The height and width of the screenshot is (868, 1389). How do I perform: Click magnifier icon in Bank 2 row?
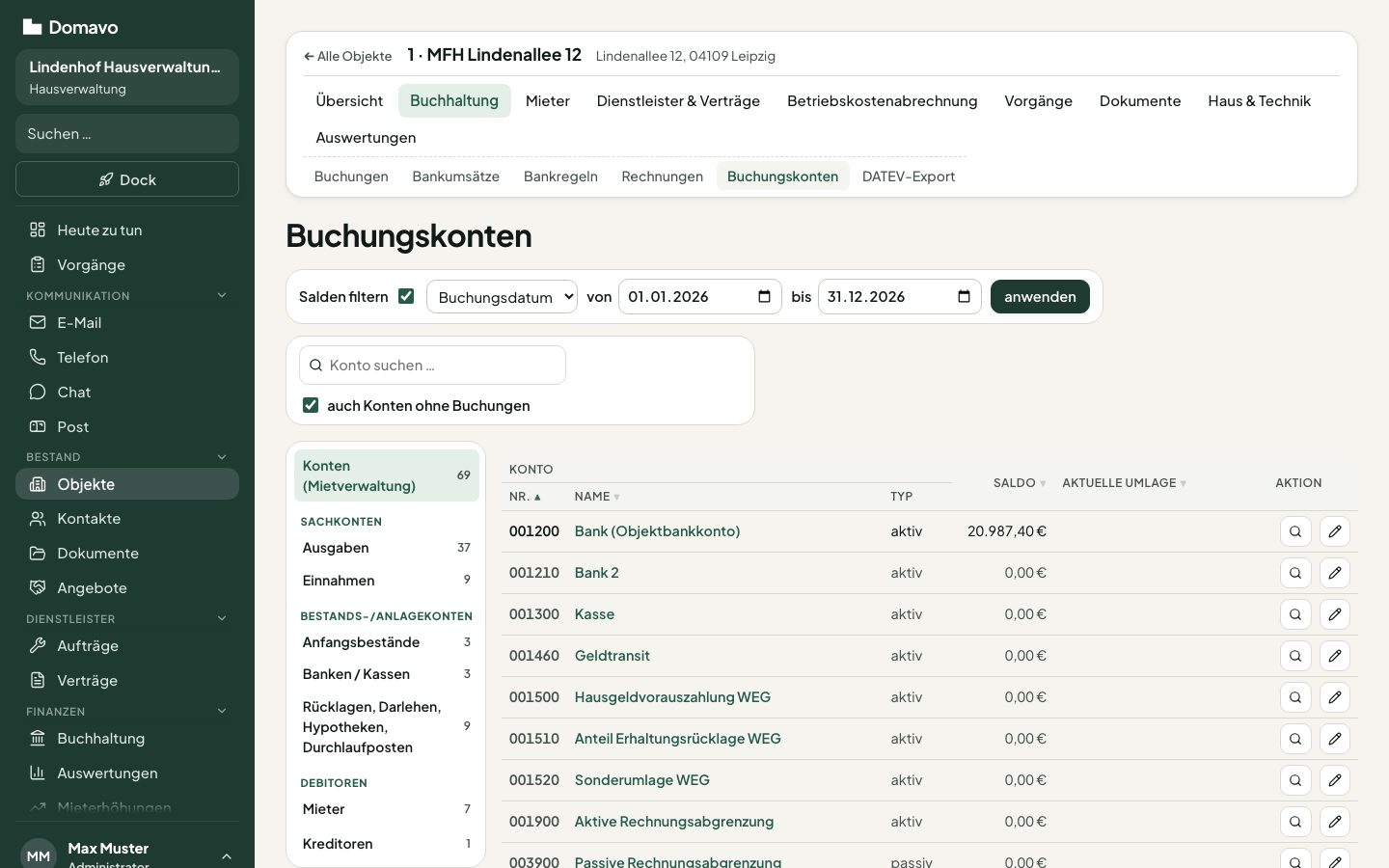(x=1295, y=573)
